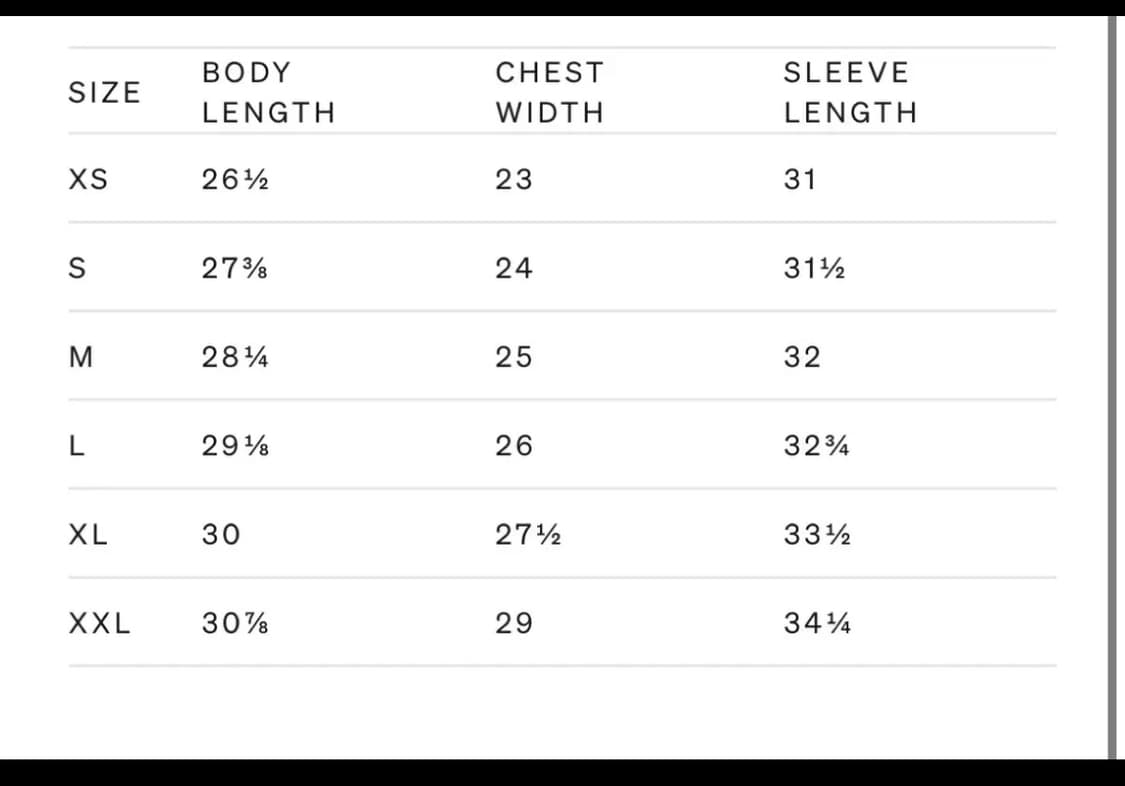Viewport: 1125px width, 786px height.
Task: Click the vertical scrollbar on the right edge
Action: (x=1111, y=390)
